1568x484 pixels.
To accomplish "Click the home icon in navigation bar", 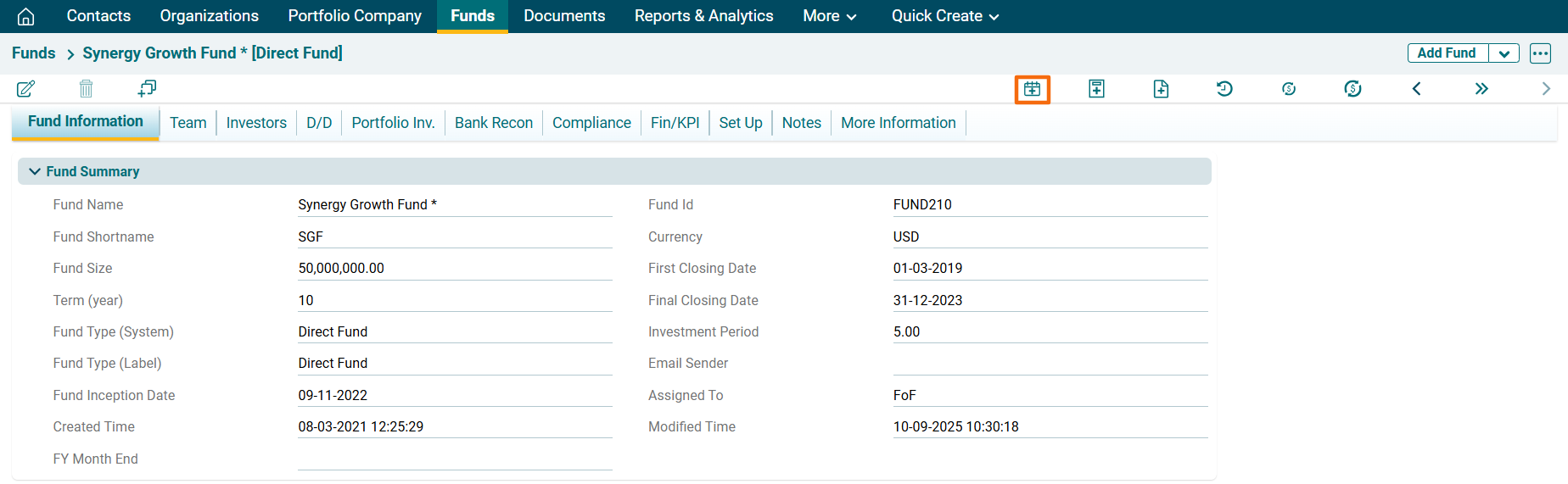I will pos(26,16).
